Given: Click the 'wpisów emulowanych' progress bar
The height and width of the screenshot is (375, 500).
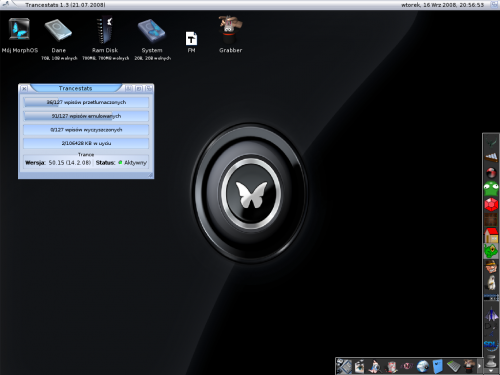Looking at the screenshot, I should pyautogui.click(x=86, y=116).
